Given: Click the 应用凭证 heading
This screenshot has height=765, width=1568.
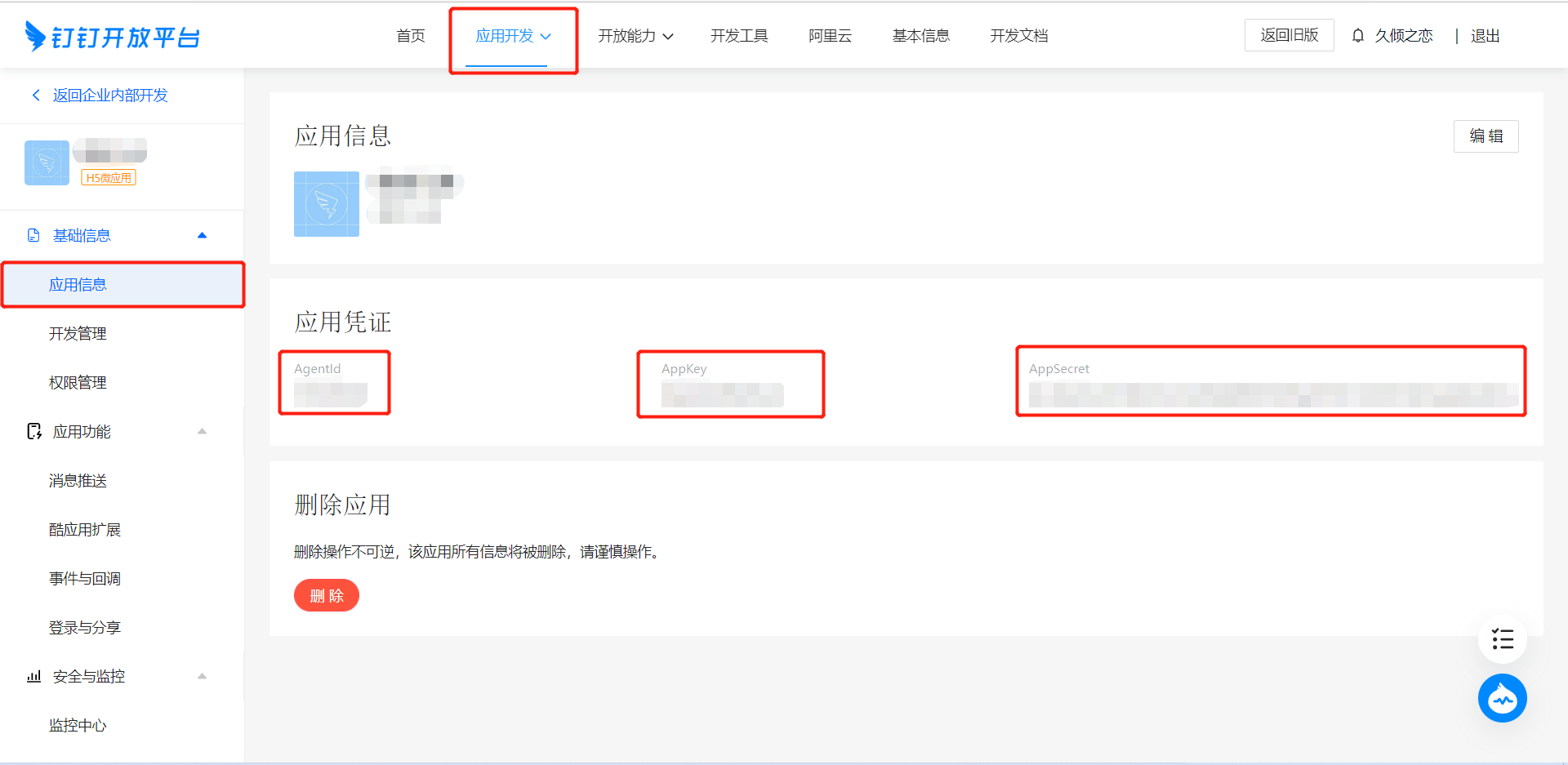Looking at the screenshot, I should pos(343,322).
